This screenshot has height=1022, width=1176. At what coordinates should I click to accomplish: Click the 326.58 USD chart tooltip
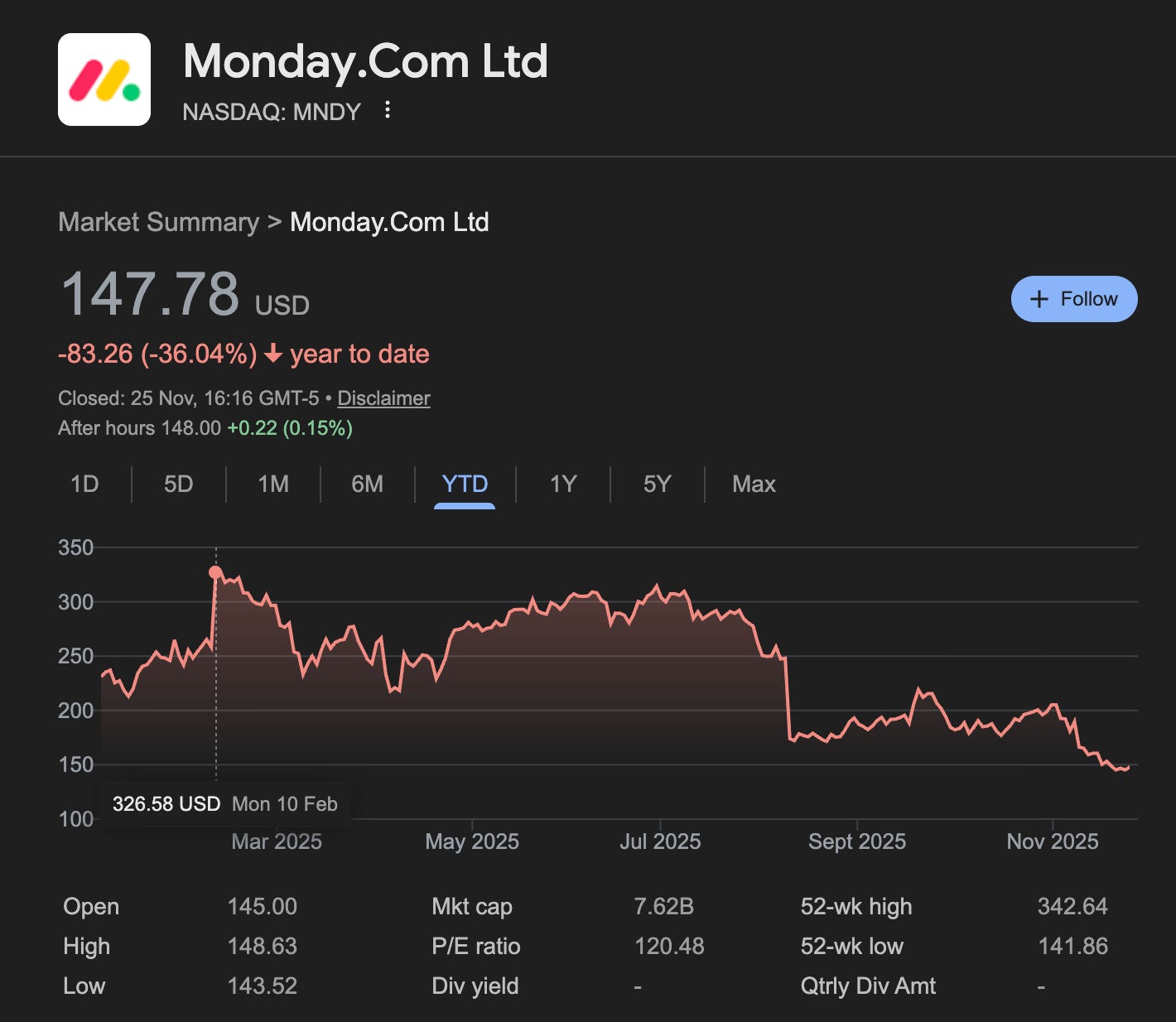pos(225,804)
